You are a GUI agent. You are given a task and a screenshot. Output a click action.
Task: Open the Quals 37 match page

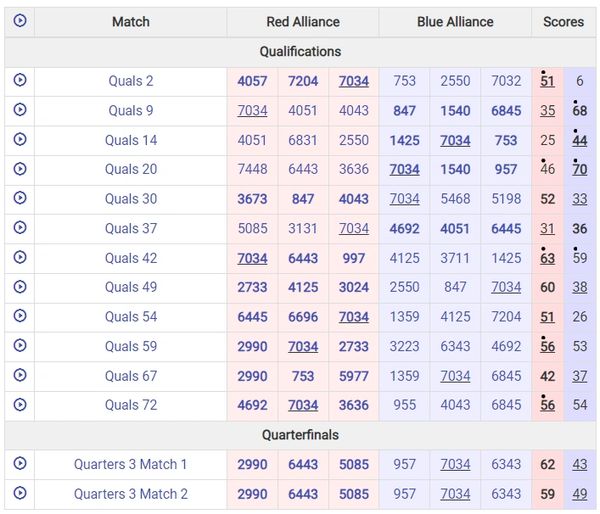[x=131, y=229]
